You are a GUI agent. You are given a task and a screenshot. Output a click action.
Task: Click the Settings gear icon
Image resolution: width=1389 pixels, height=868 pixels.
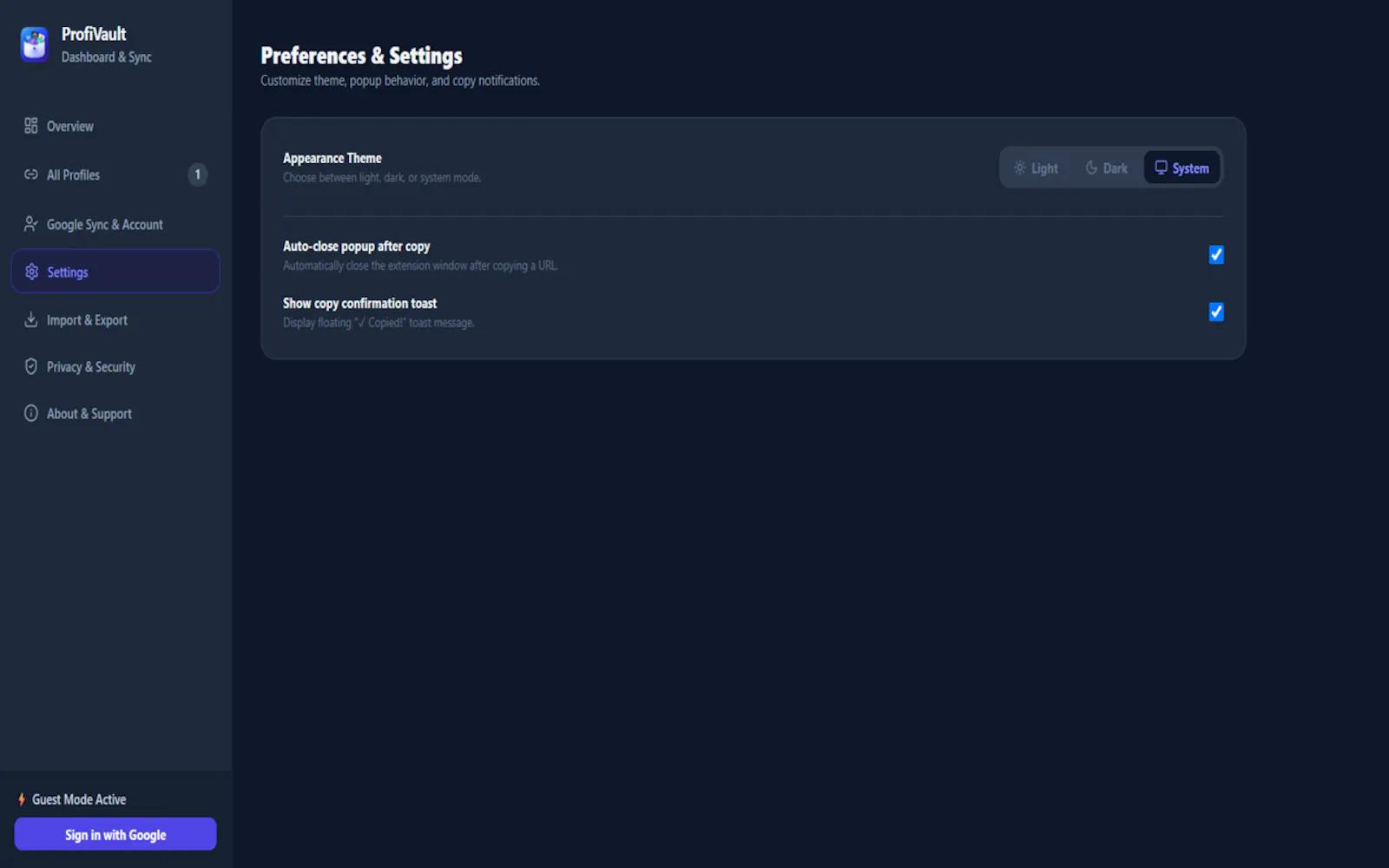pos(32,272)
